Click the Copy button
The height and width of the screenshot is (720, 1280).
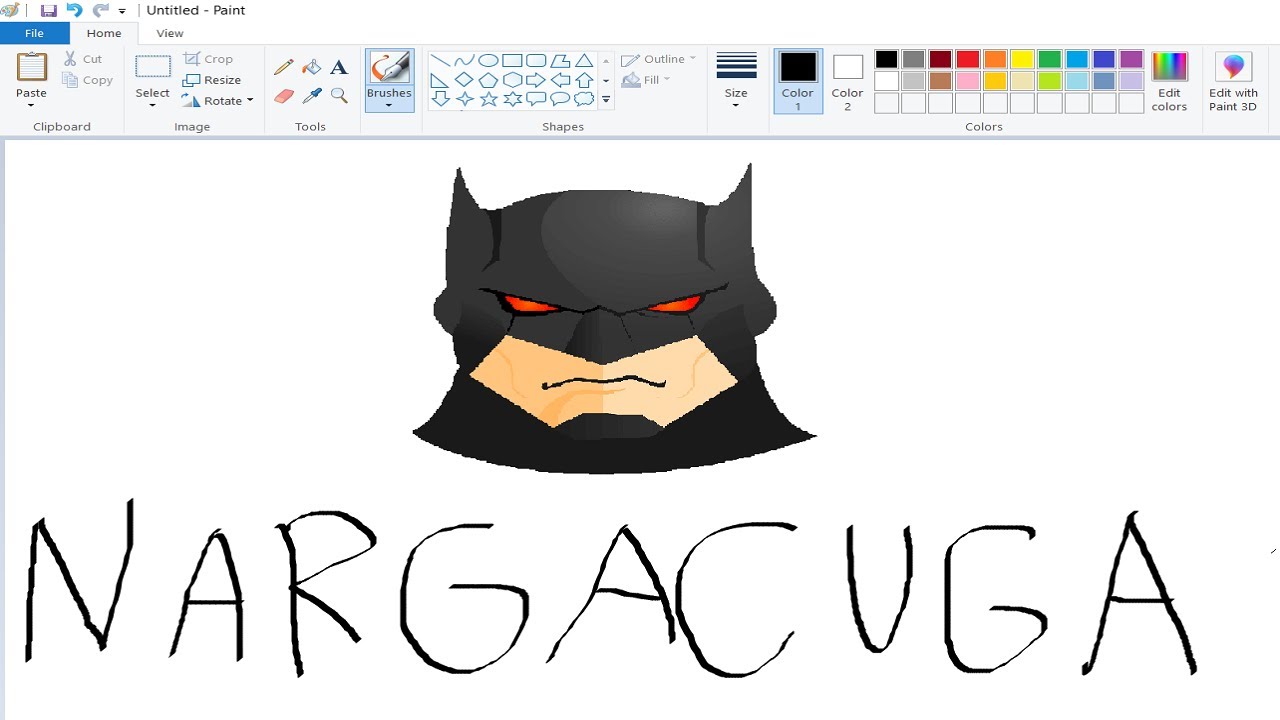click(88, 80)
